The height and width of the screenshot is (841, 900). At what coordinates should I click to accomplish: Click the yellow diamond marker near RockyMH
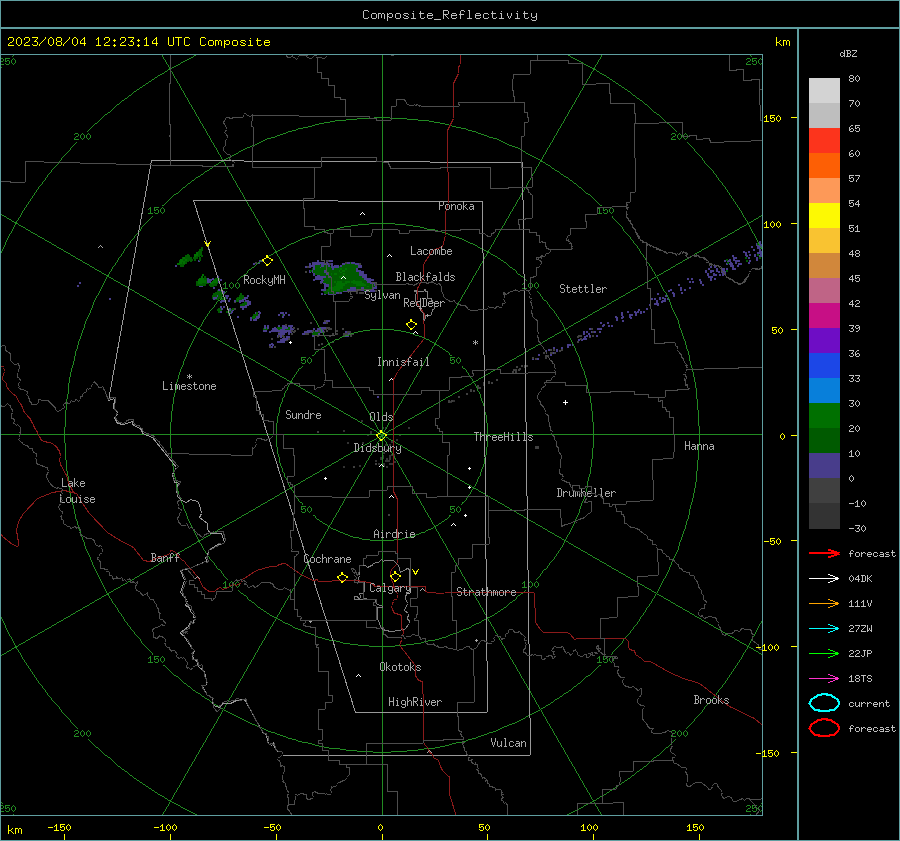[267, 261]
